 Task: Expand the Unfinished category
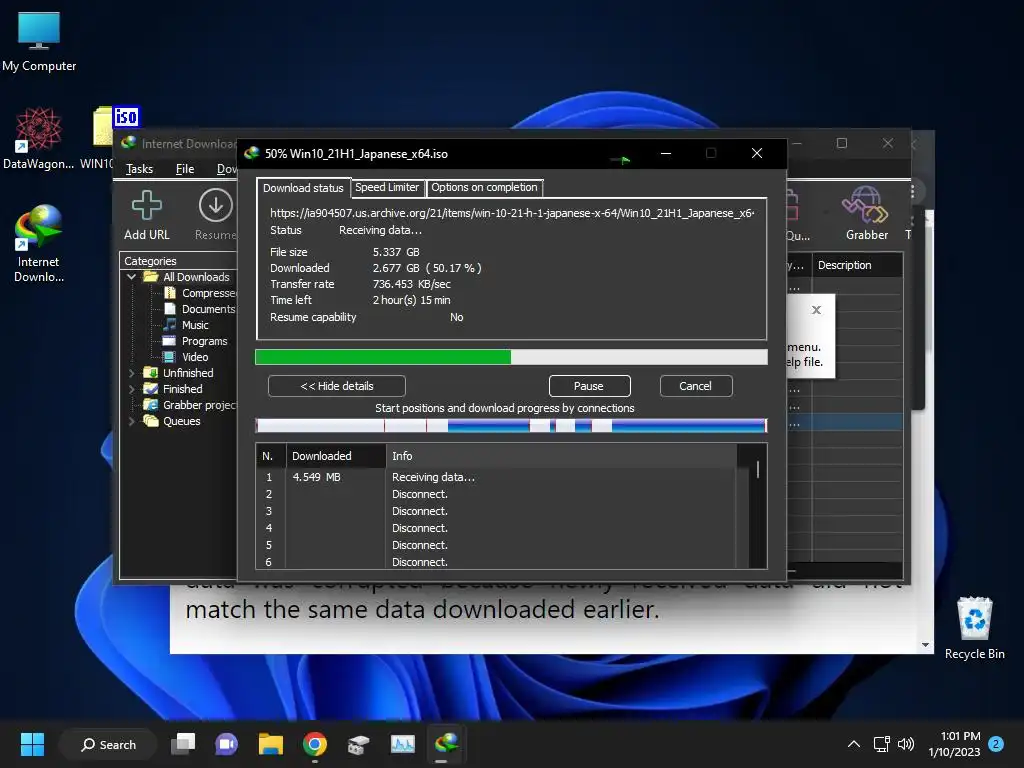click(132, 373)
